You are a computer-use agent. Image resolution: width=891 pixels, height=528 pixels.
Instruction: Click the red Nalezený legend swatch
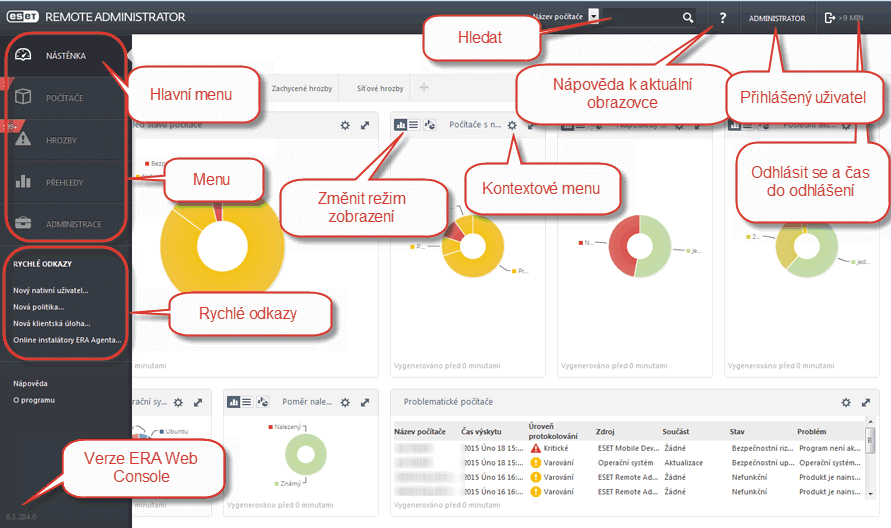point(271,427)
